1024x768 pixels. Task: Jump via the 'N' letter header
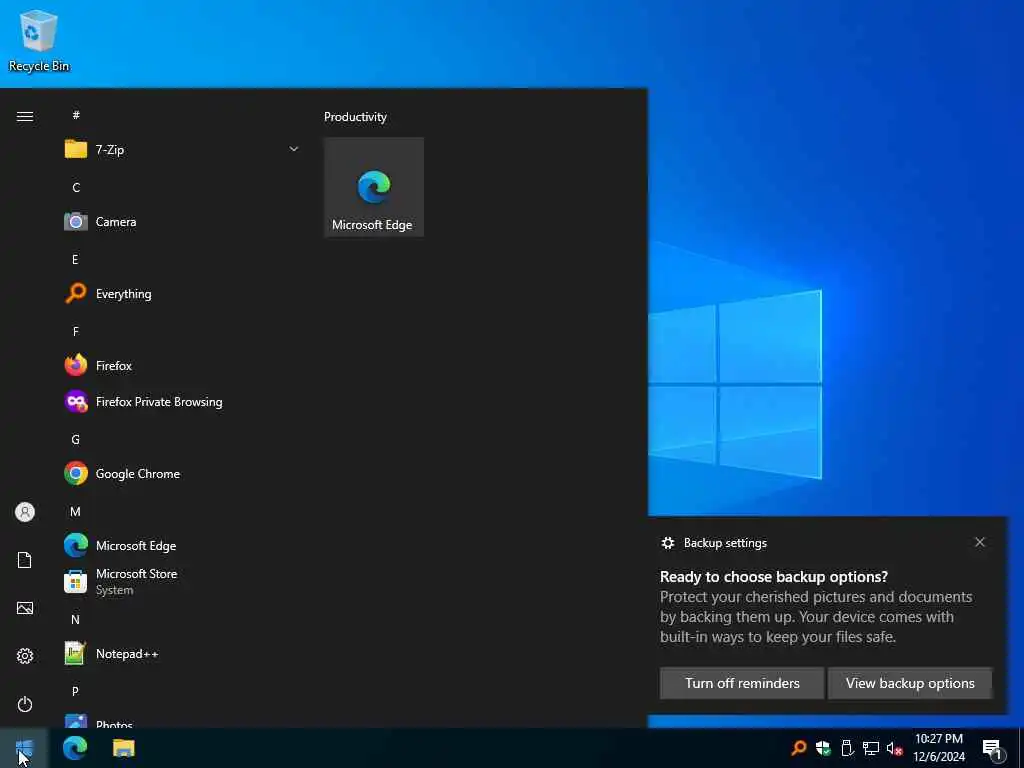[76, 619]
